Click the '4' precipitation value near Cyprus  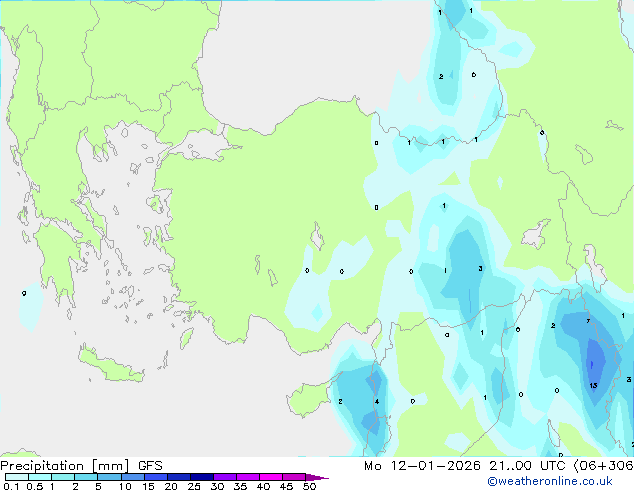[377, 401]
